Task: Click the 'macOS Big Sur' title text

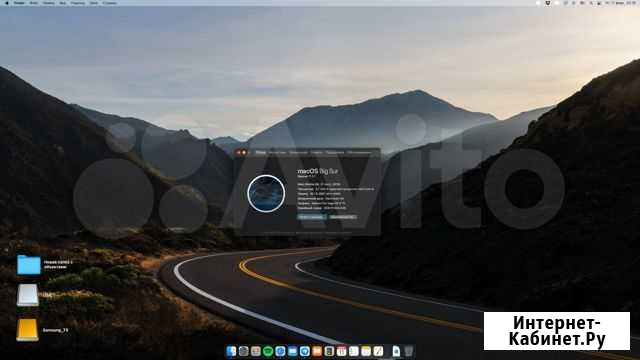Action: click(318, 171)
